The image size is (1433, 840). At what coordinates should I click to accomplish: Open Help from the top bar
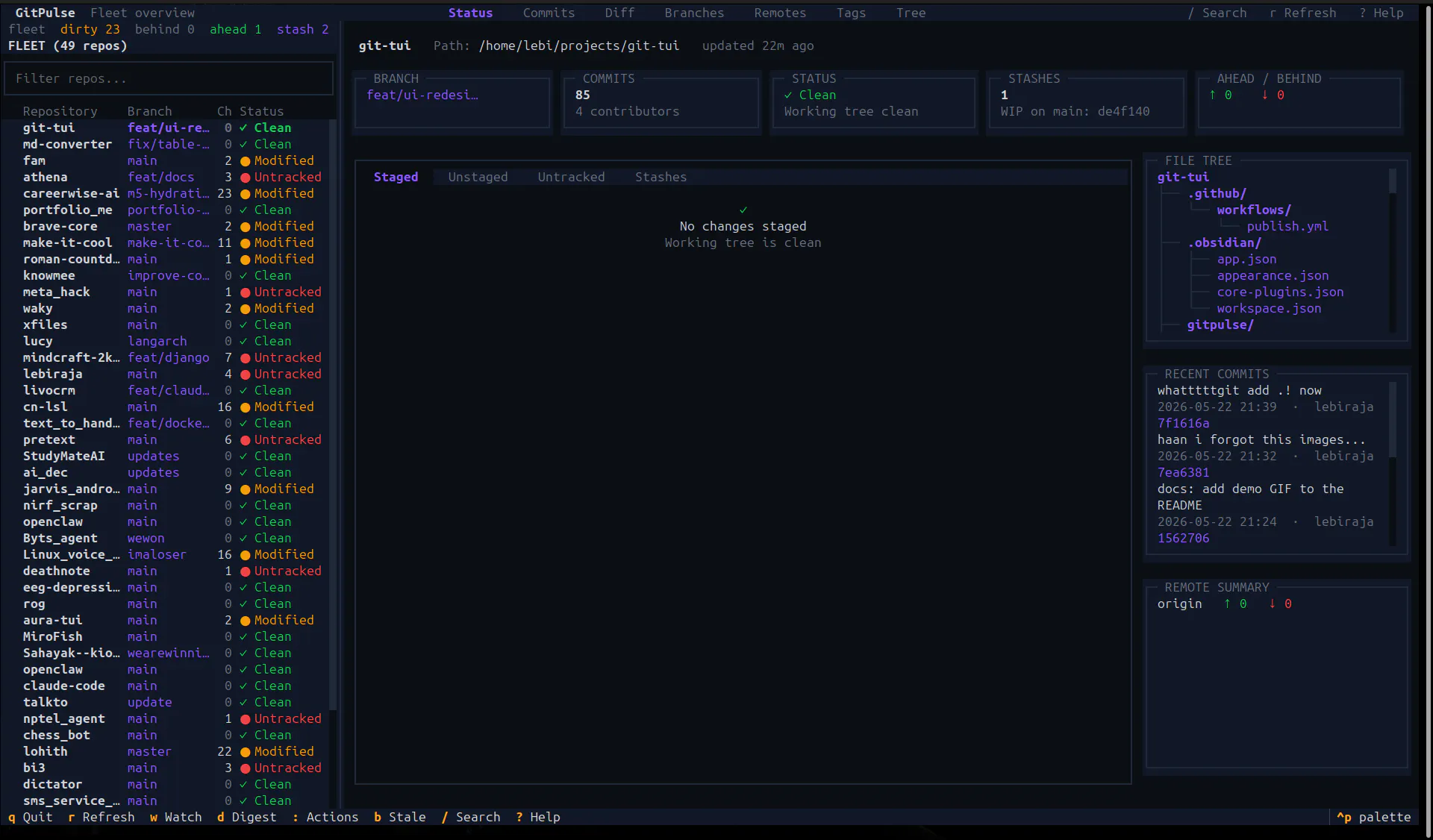tap(1381, 13)
